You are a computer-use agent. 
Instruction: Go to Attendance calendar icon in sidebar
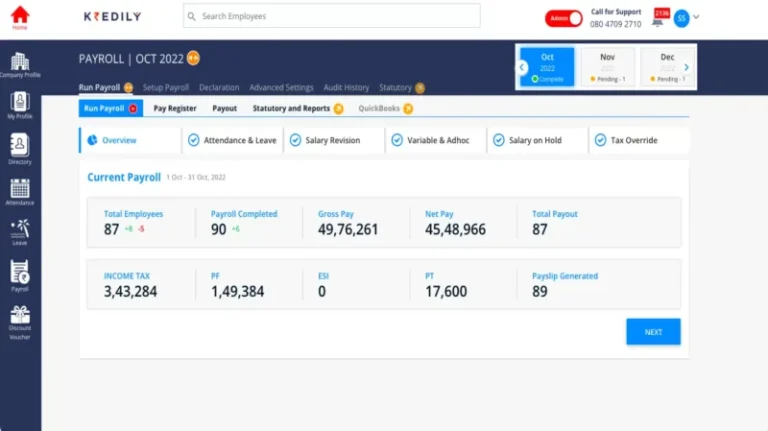20,191
